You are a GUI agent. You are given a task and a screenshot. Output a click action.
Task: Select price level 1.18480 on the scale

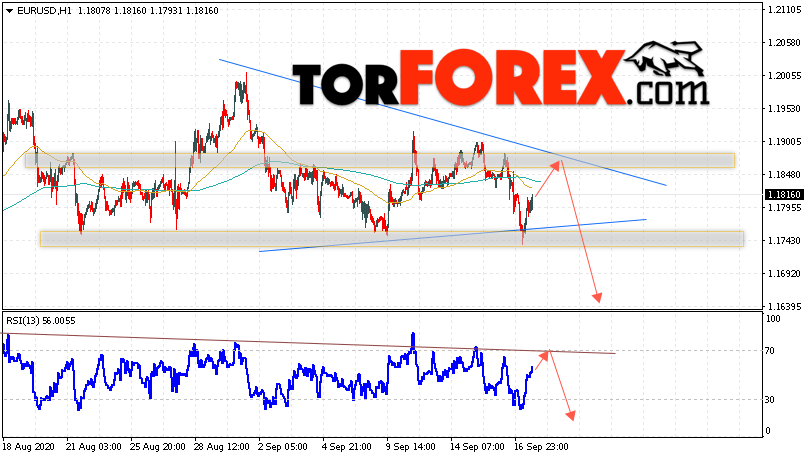[784, 175]
